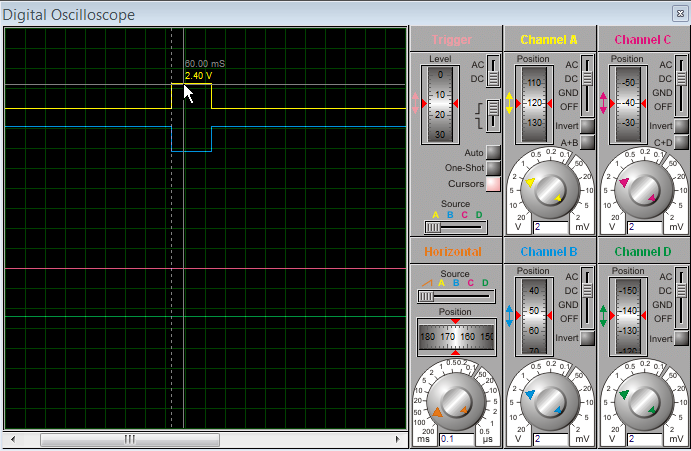Click Channel C coupling mode switch
This screenshot has width=691, height=451.
[681, 85]
